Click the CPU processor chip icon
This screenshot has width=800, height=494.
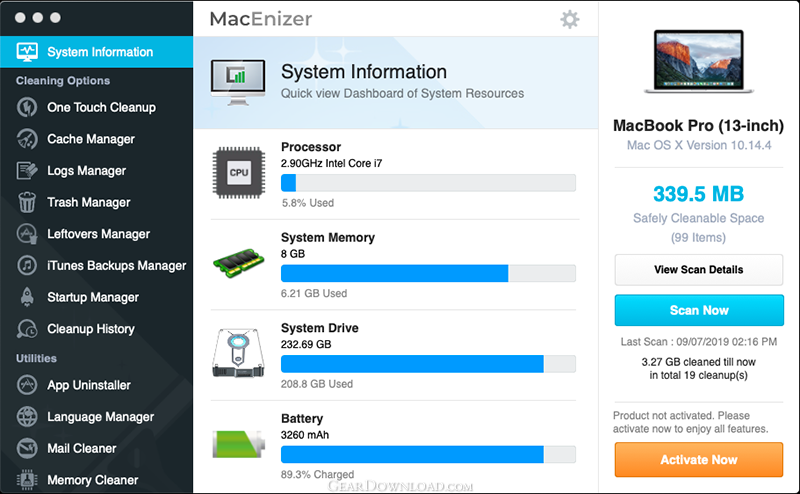coord(239,172)
